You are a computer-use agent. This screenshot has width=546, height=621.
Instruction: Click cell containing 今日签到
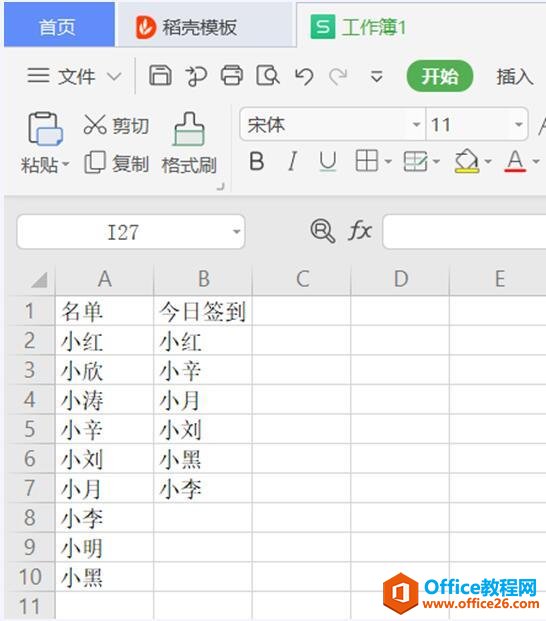(x=203, y=311)
